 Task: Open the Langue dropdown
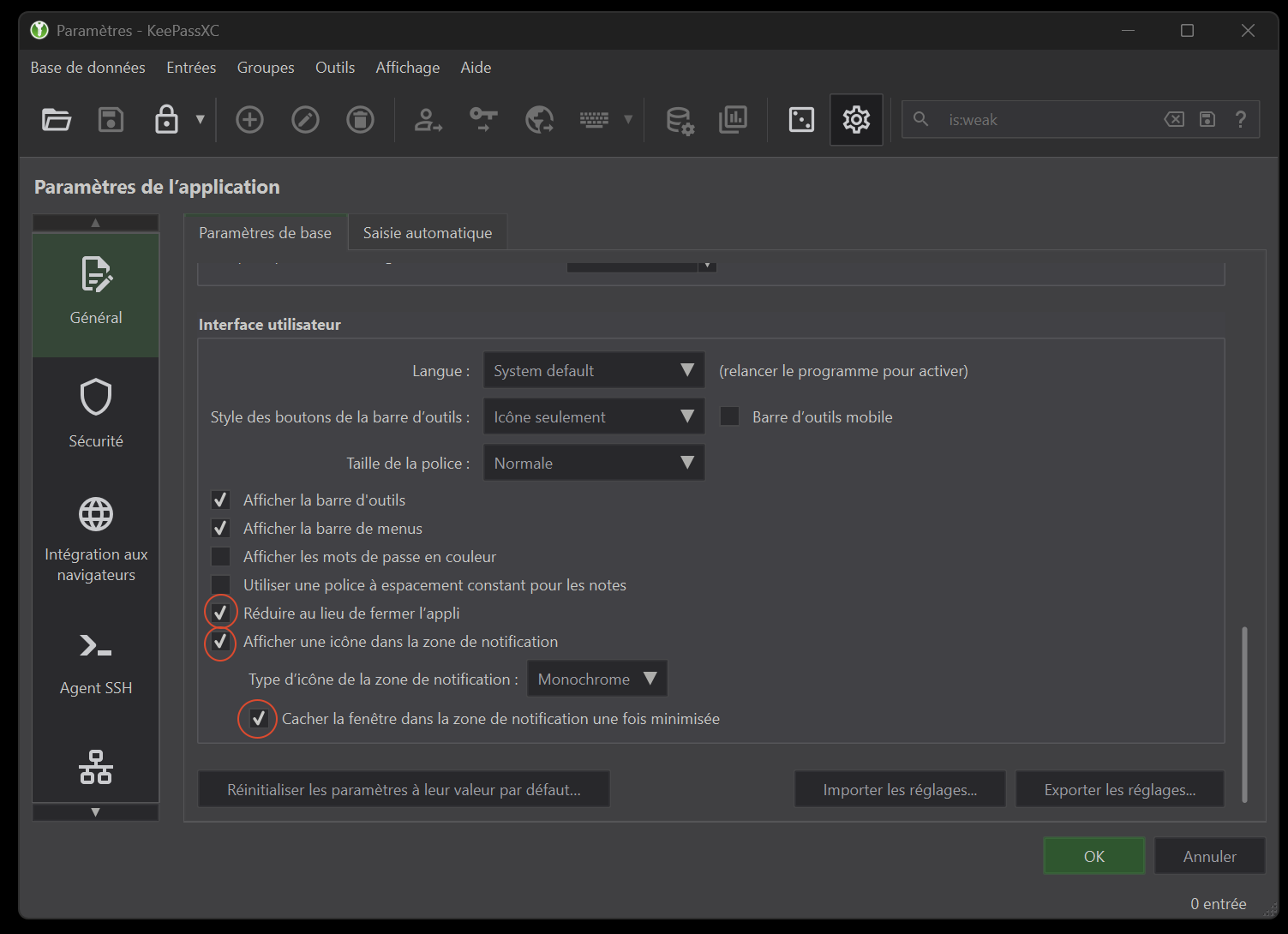594,370
